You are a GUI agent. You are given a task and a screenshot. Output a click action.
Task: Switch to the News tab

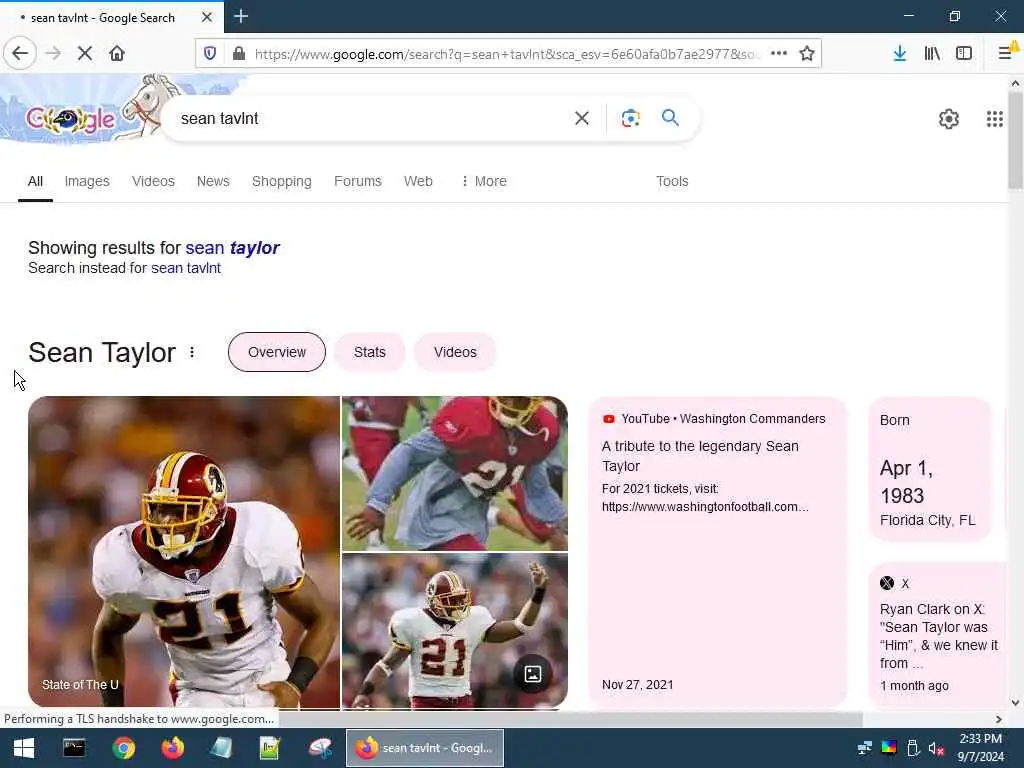pyautogui.click(x=213, y=182)
